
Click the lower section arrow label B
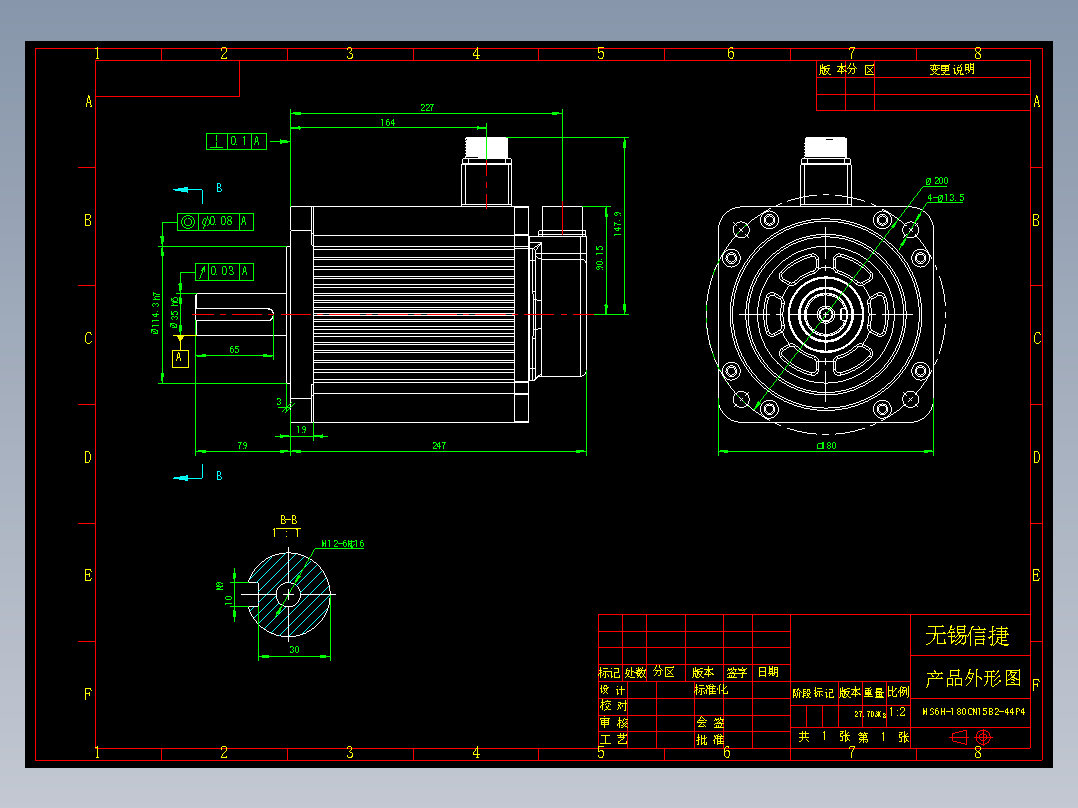coord(219,475)
